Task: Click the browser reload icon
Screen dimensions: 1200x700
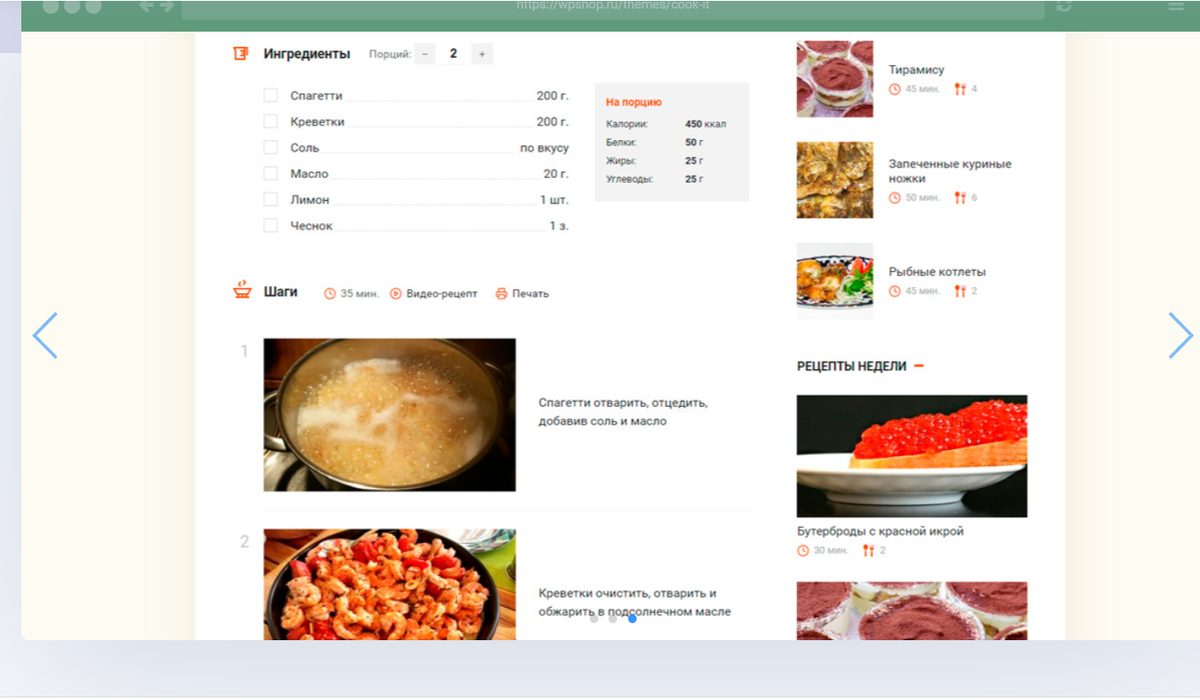Action: tap(1064, 6)
